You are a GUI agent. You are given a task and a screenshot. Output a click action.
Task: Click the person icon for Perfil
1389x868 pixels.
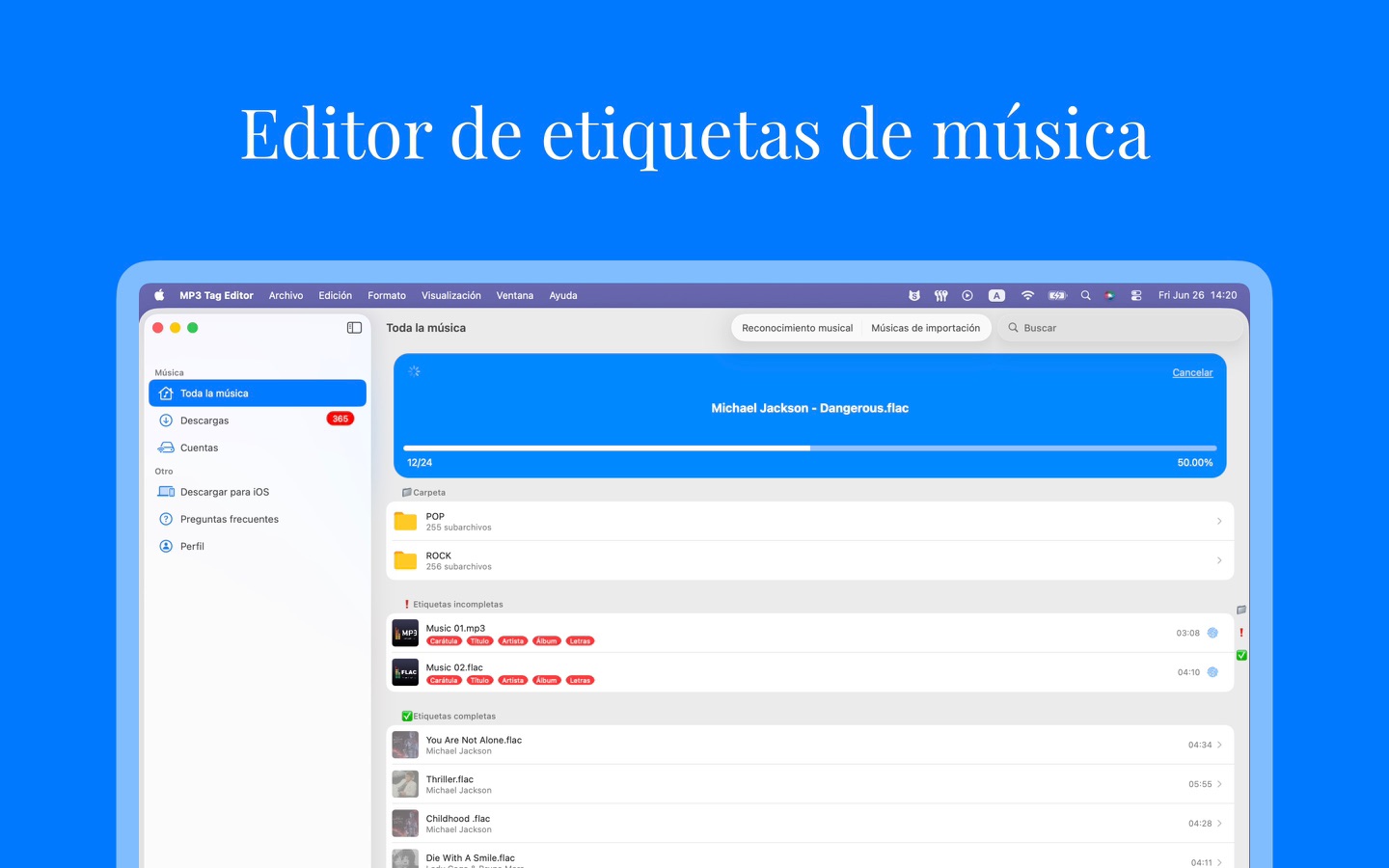click(166, 546)
